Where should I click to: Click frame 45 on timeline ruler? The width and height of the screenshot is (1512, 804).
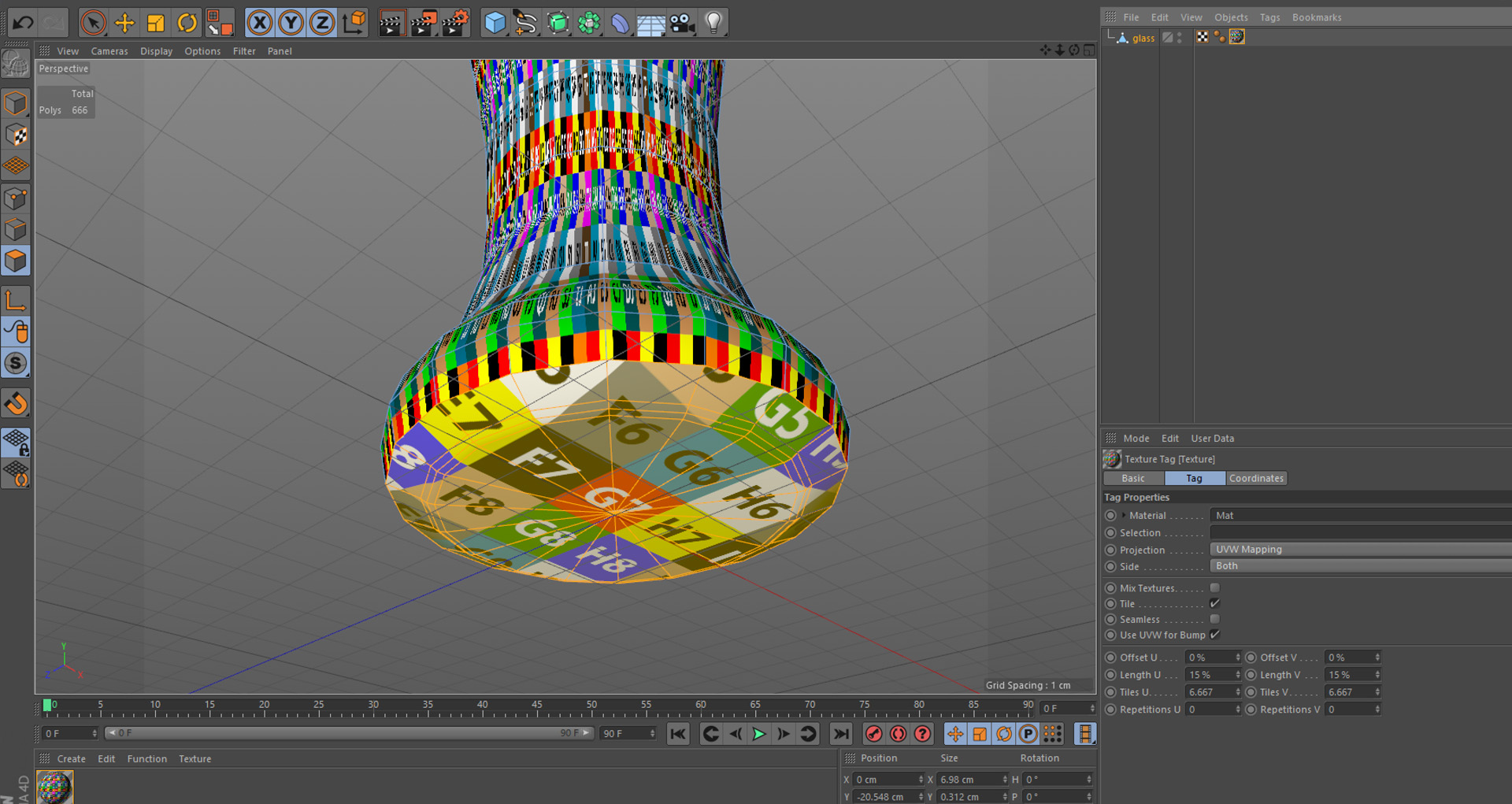536,706
